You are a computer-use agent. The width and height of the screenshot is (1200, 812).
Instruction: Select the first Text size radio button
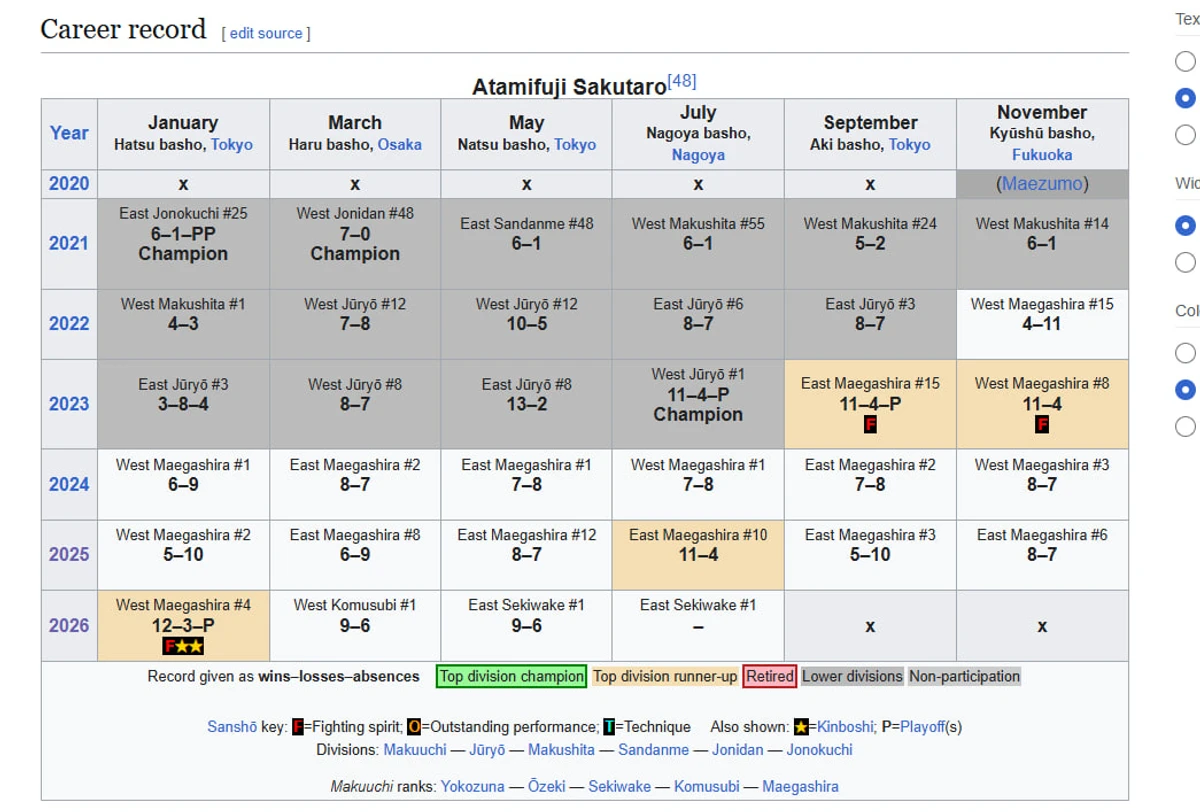pos(1185,62)
